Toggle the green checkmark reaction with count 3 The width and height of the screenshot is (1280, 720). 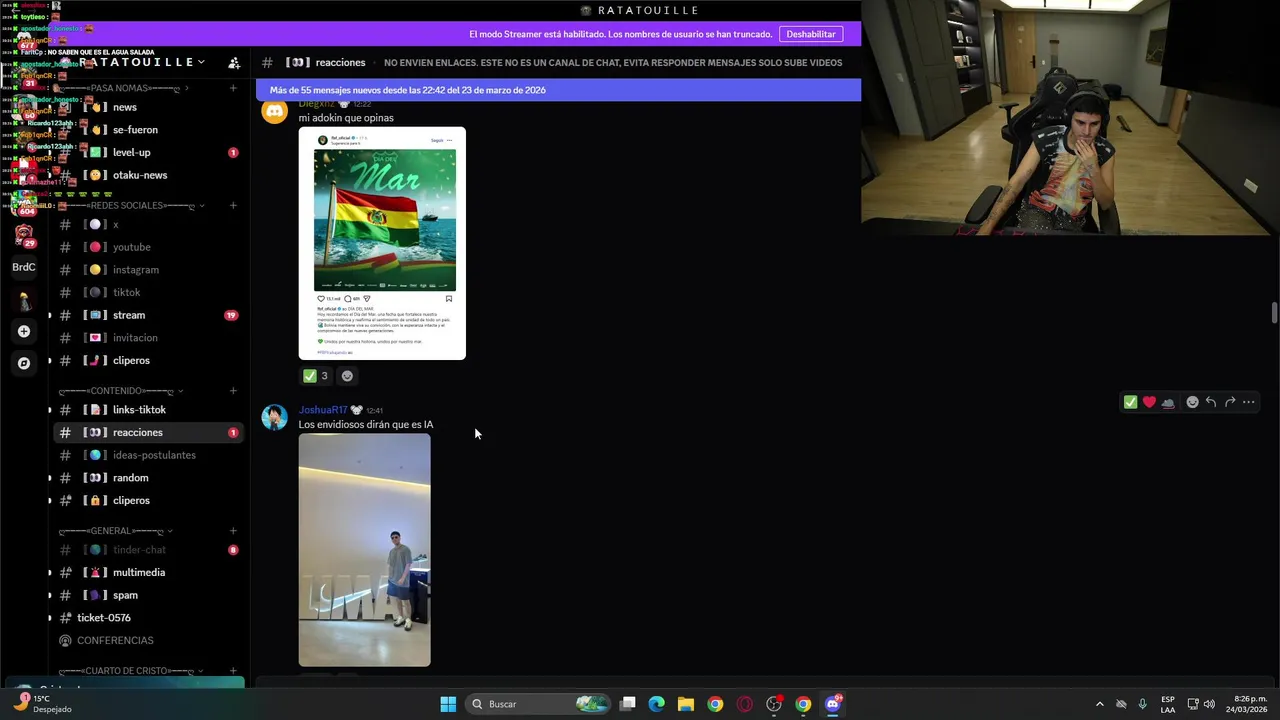coord(316,376)
